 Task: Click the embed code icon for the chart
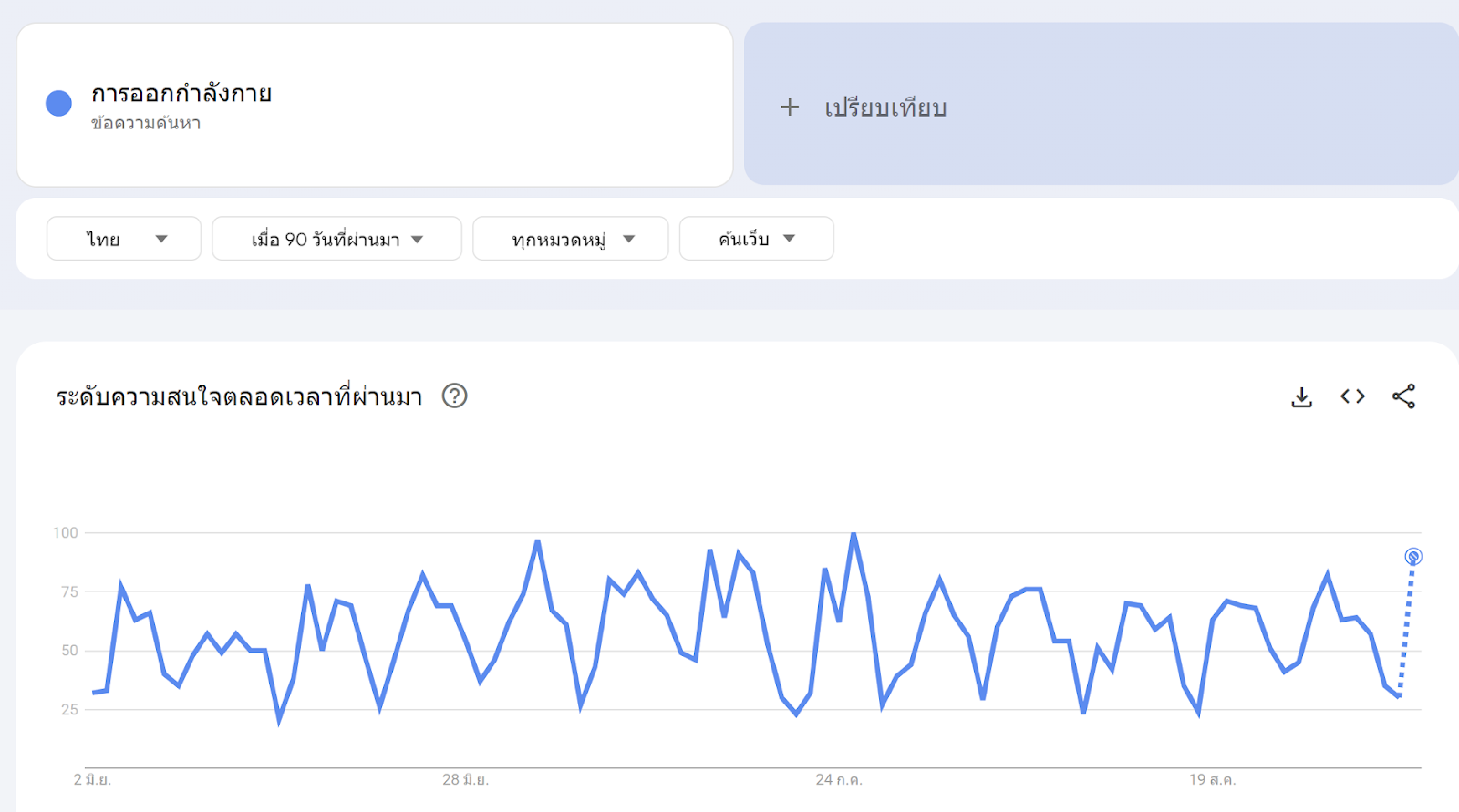tap(1352, 396)
